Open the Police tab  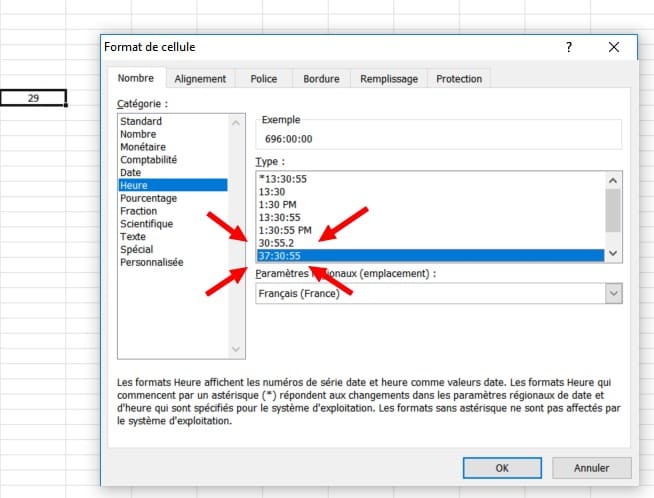click(264, 79)
